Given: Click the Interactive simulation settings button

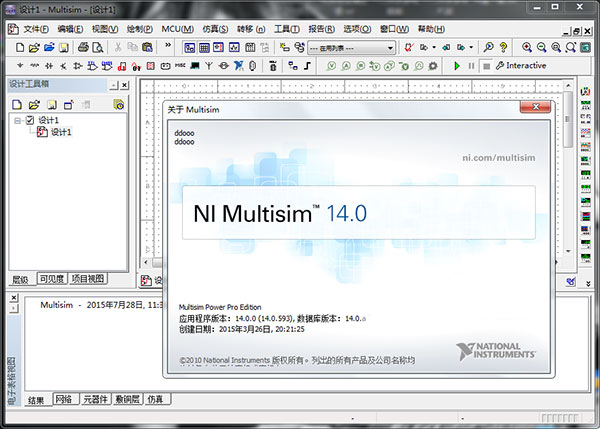Looking at the screenshot, I should 519,66.
